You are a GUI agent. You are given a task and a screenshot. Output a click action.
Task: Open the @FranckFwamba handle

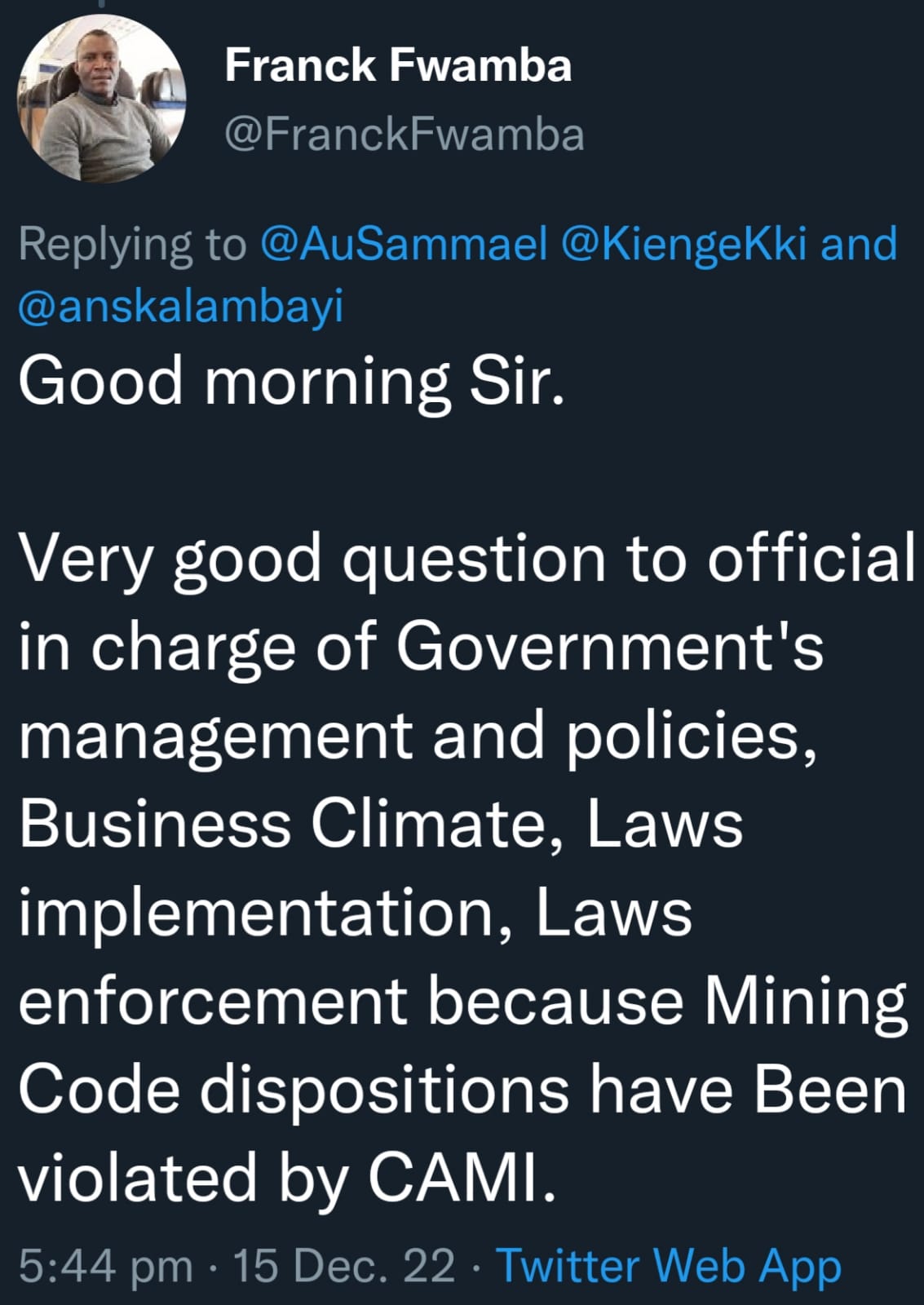404,135
